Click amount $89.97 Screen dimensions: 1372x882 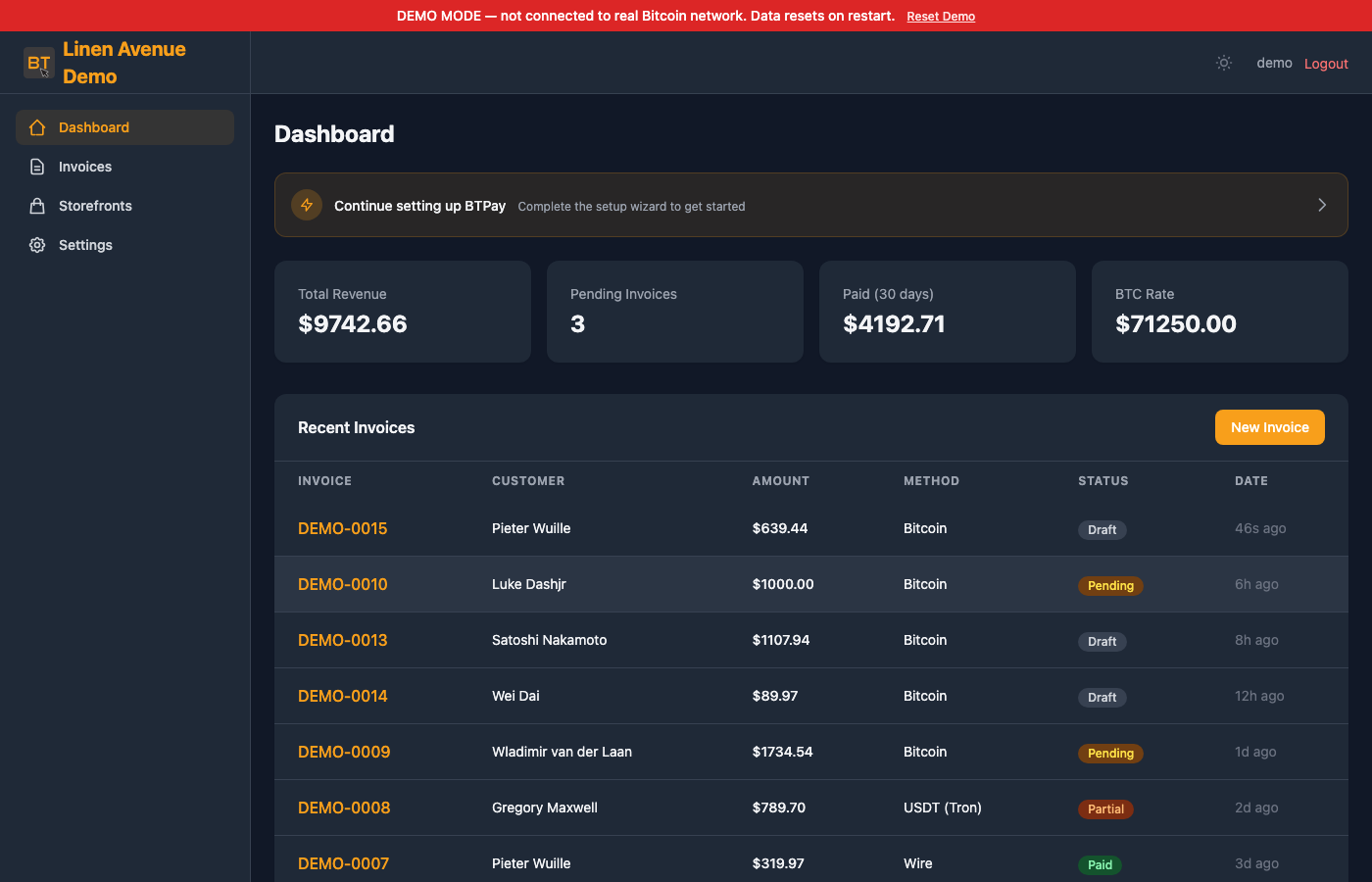click(x=775, y=696)
